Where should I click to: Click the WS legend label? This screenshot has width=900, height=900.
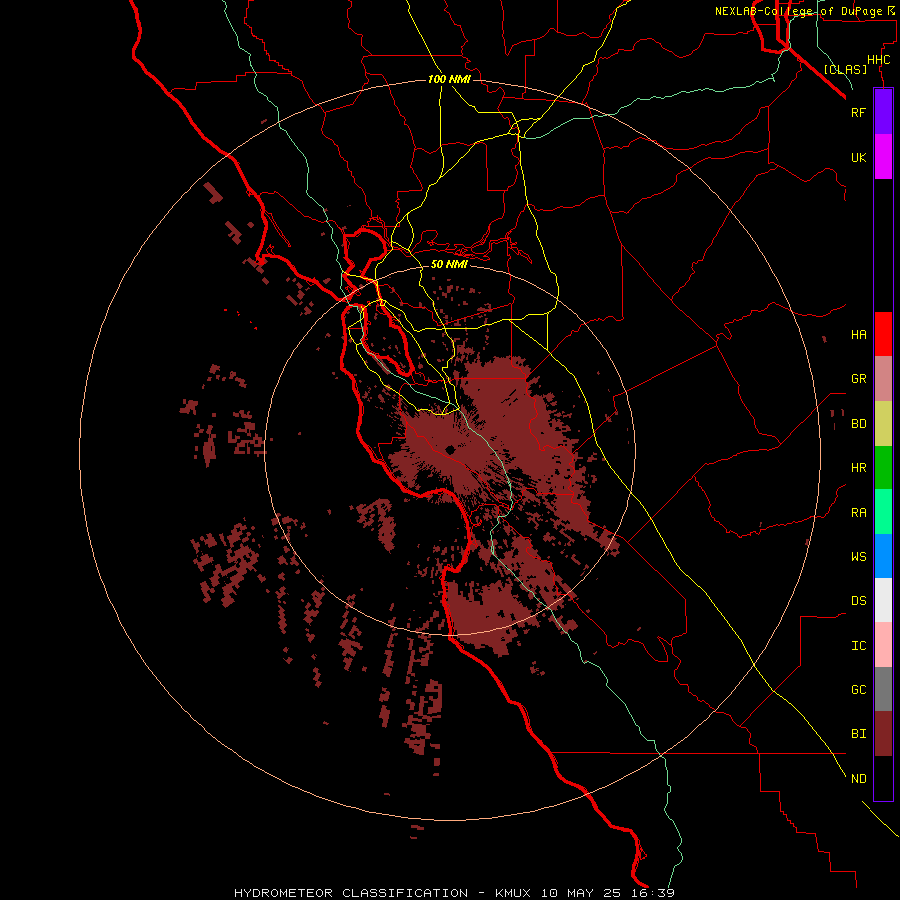pyautogui.click(x=858, y=556)
